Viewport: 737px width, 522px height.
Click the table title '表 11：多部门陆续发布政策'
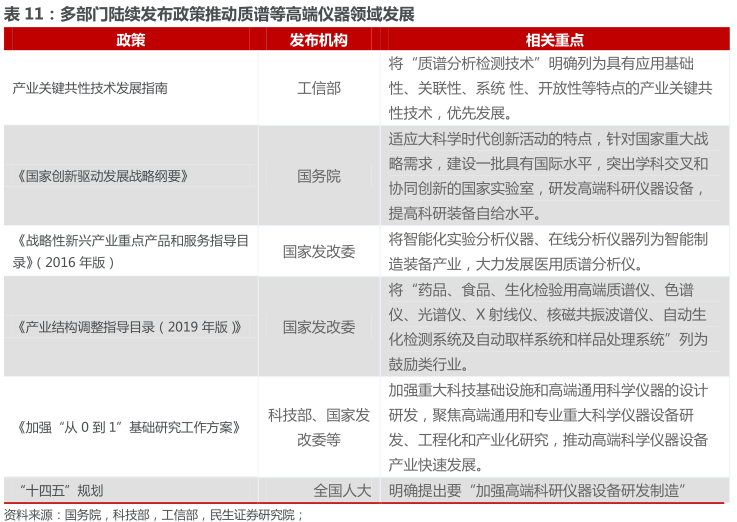click(209, 14)
